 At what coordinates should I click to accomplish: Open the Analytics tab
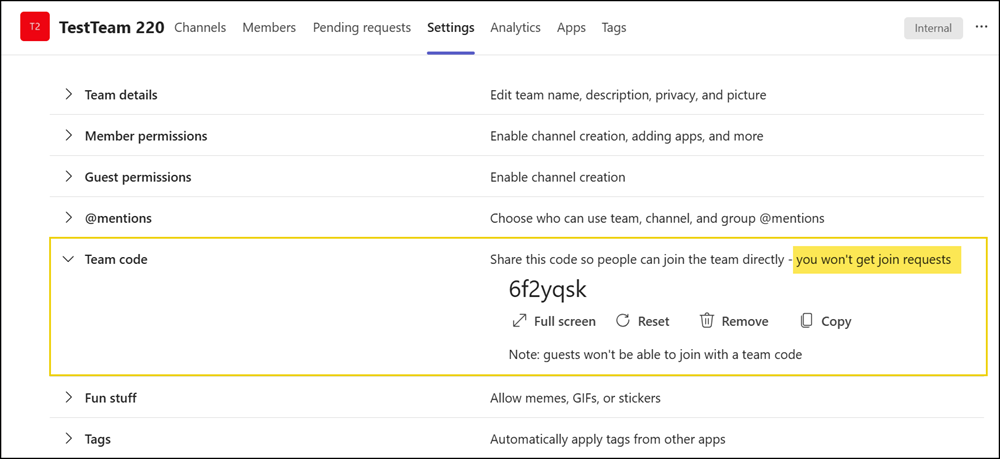tap(515, 28)
